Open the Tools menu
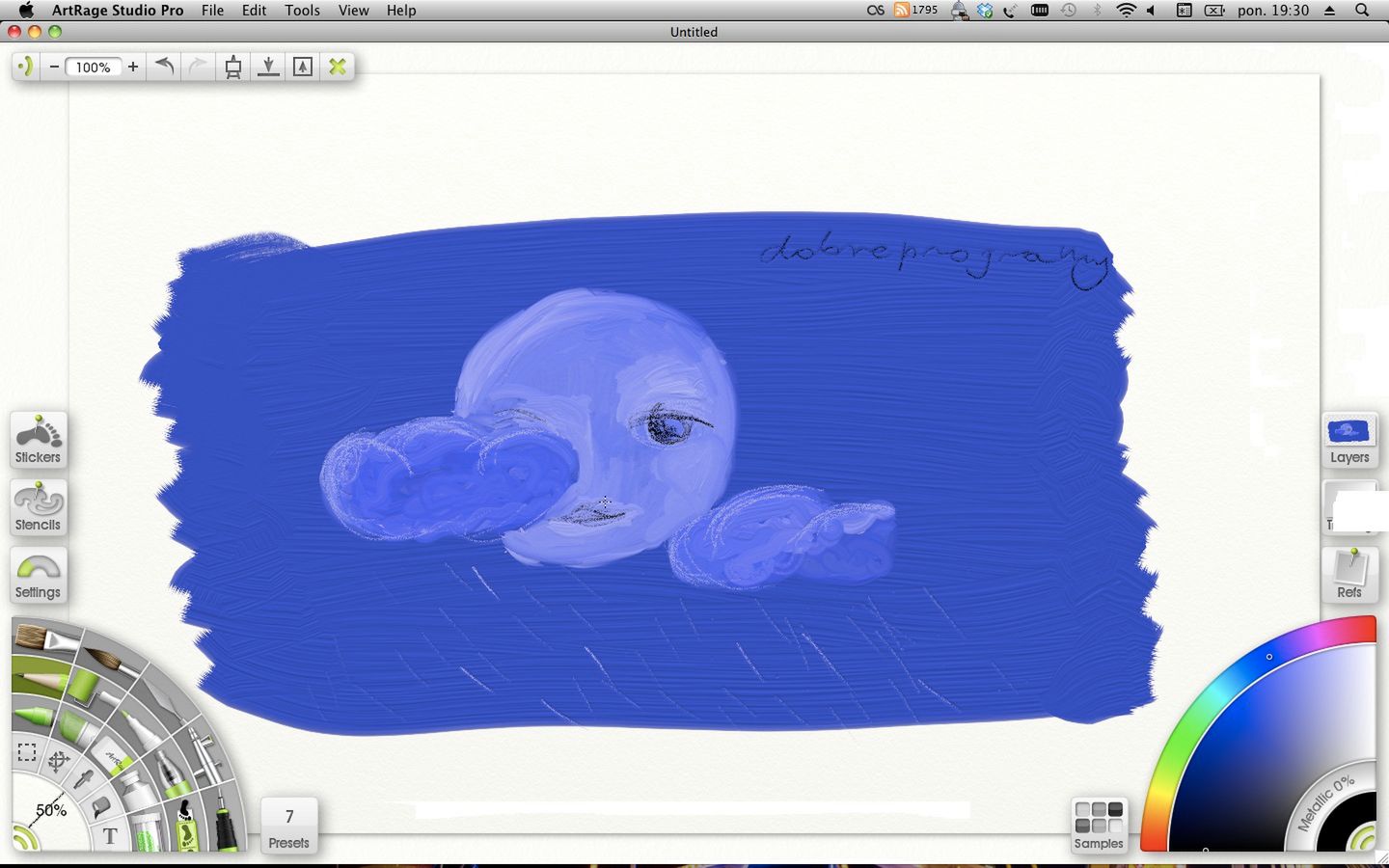Image resolution: width=1389 pixels, height=868 pixels. click(x=302, y=10)
